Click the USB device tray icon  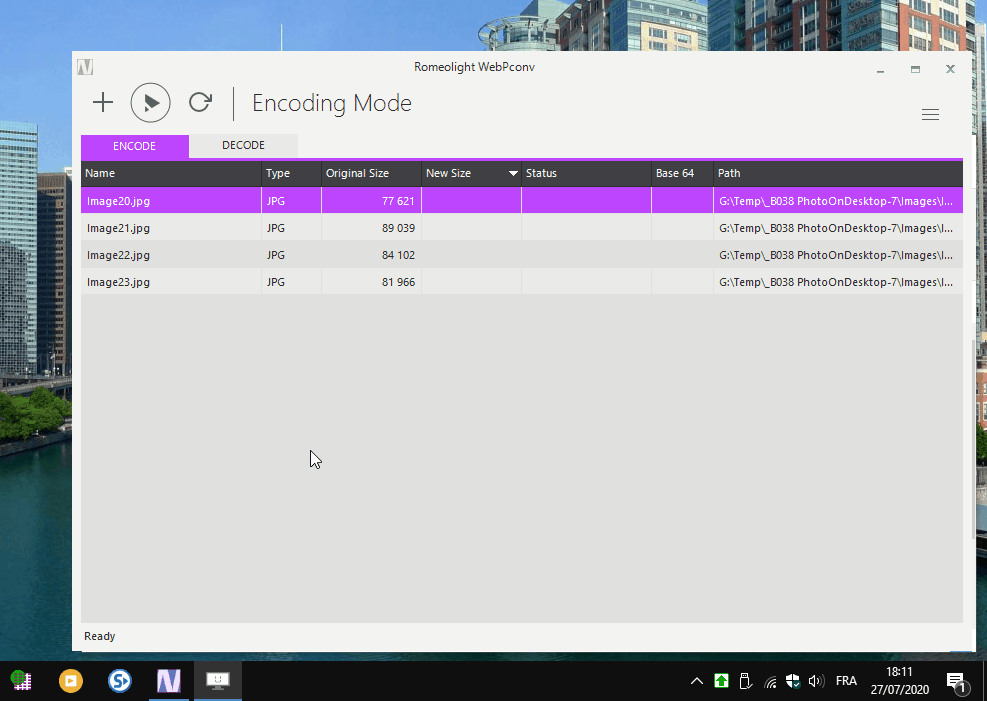click(x=745, y=681)
